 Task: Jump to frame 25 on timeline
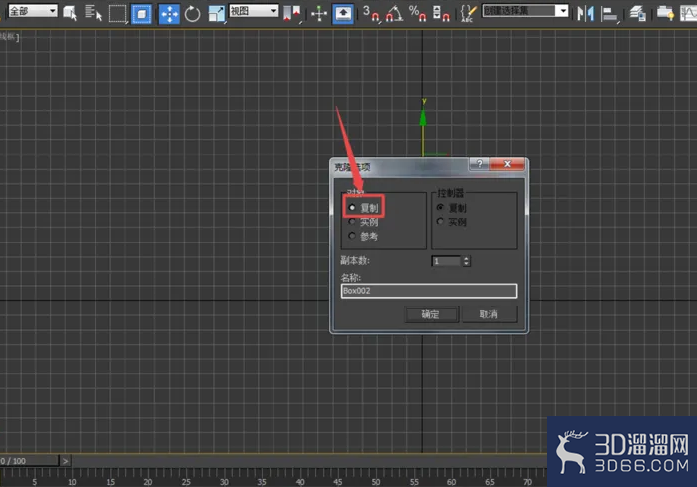pyautogui.click(x=186, y=482)
